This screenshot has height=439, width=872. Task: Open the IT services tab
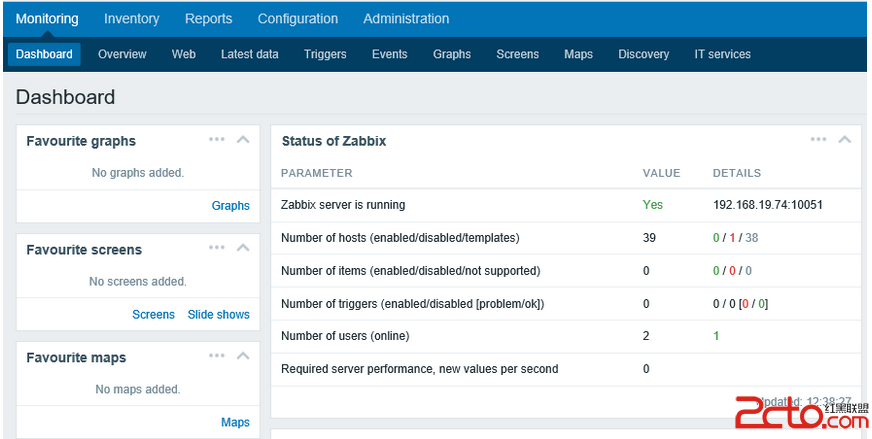click(x=722, y=54)
